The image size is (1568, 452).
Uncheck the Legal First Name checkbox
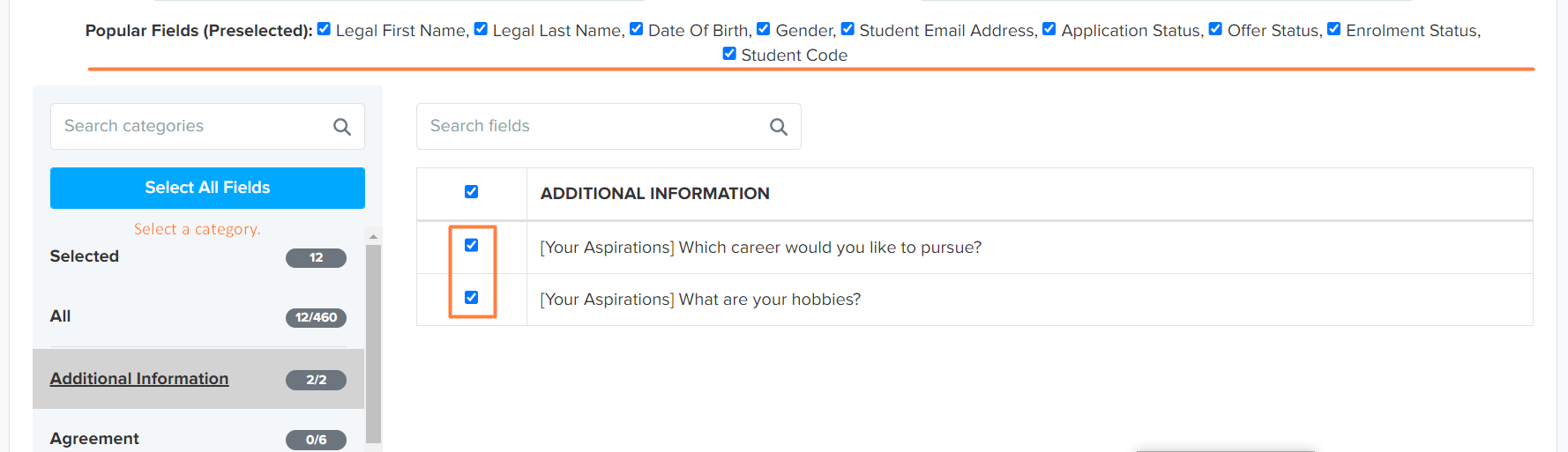(324, 29)
